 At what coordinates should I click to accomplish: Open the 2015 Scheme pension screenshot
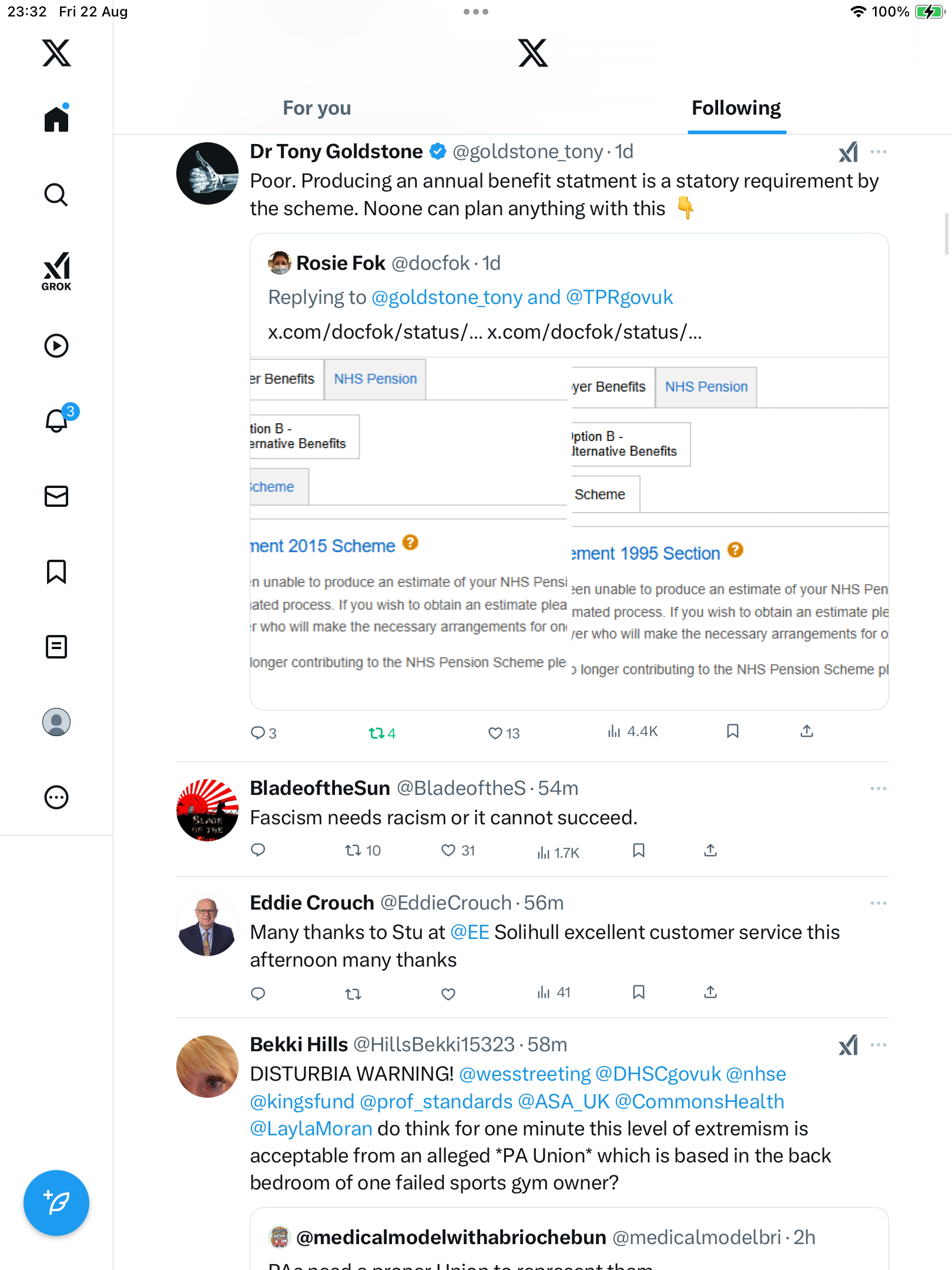click(408, 529)
